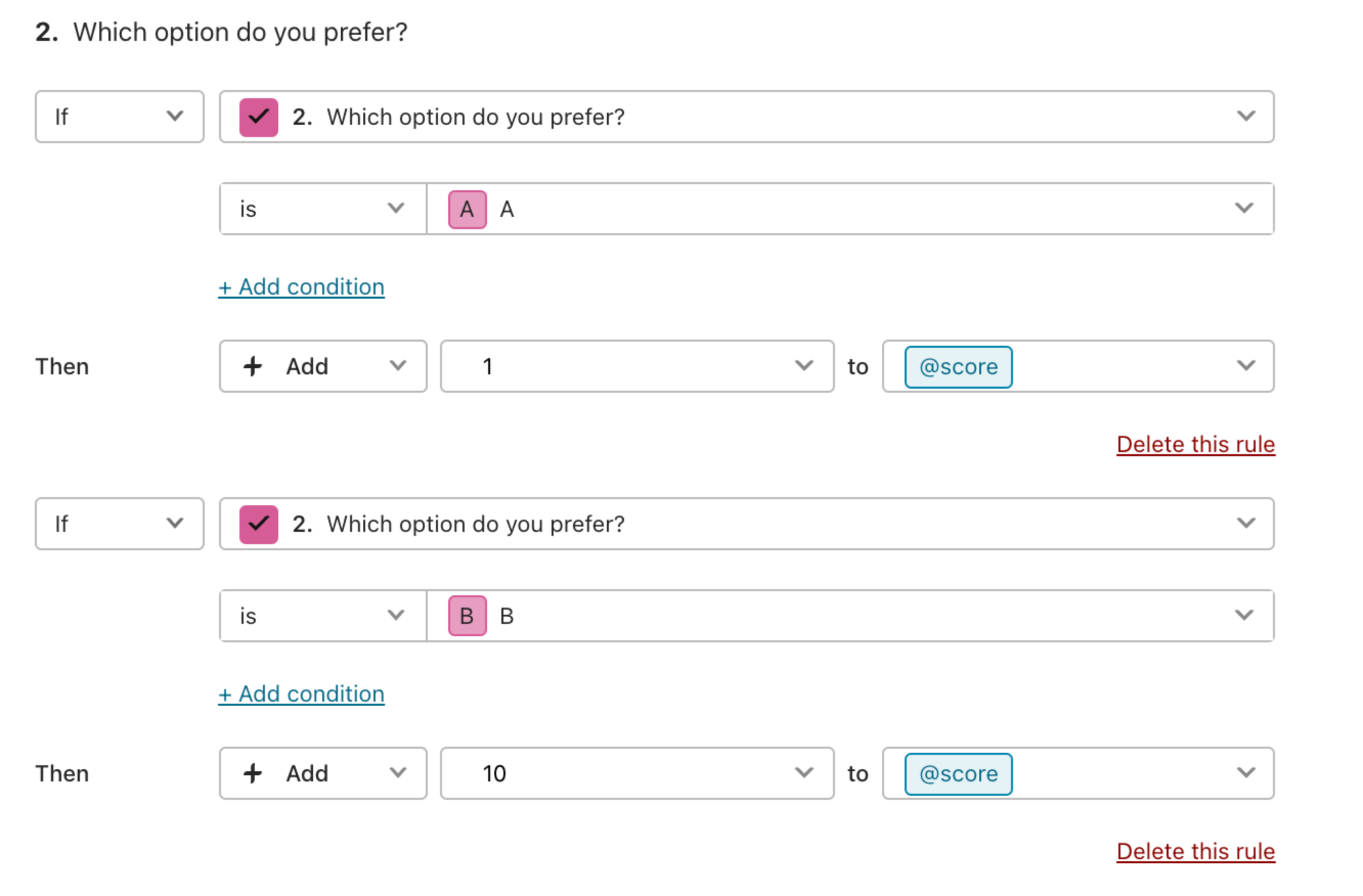
Task: Click the pink B badge in second condition
Action: [x=466, y=615]
